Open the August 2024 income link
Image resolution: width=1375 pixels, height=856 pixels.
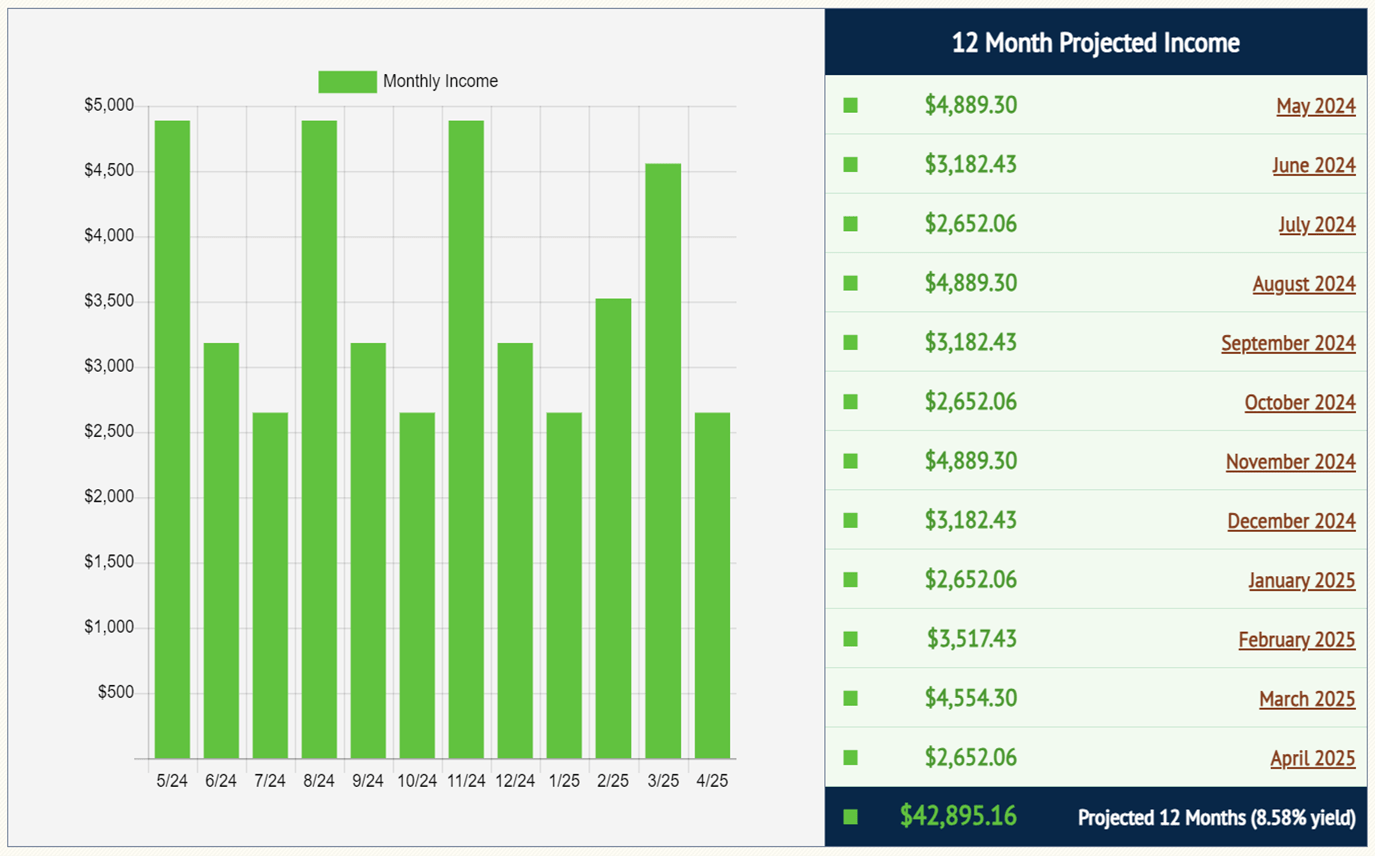1303,283
